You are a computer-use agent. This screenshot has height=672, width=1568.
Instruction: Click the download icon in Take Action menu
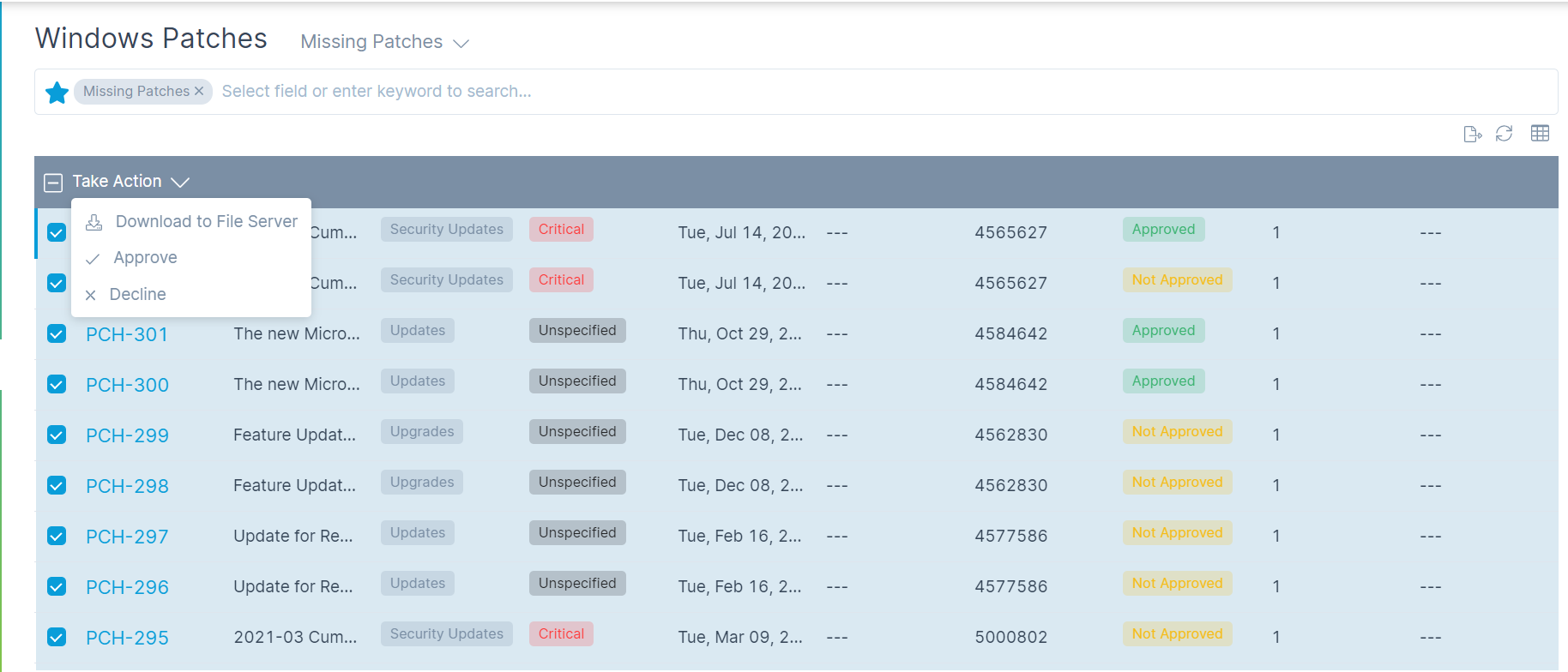94,223
